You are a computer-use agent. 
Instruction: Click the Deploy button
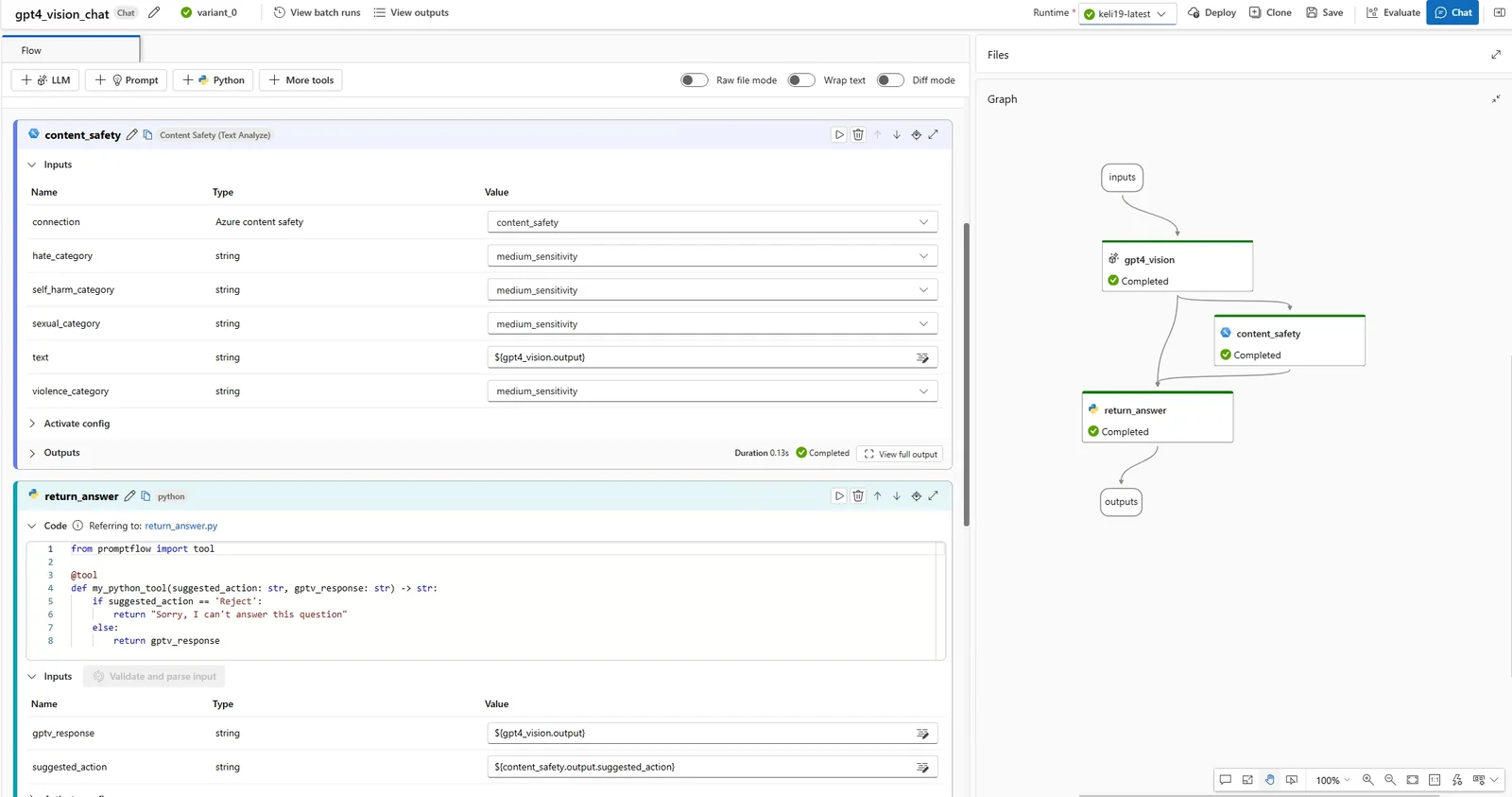pos(1211,13)
